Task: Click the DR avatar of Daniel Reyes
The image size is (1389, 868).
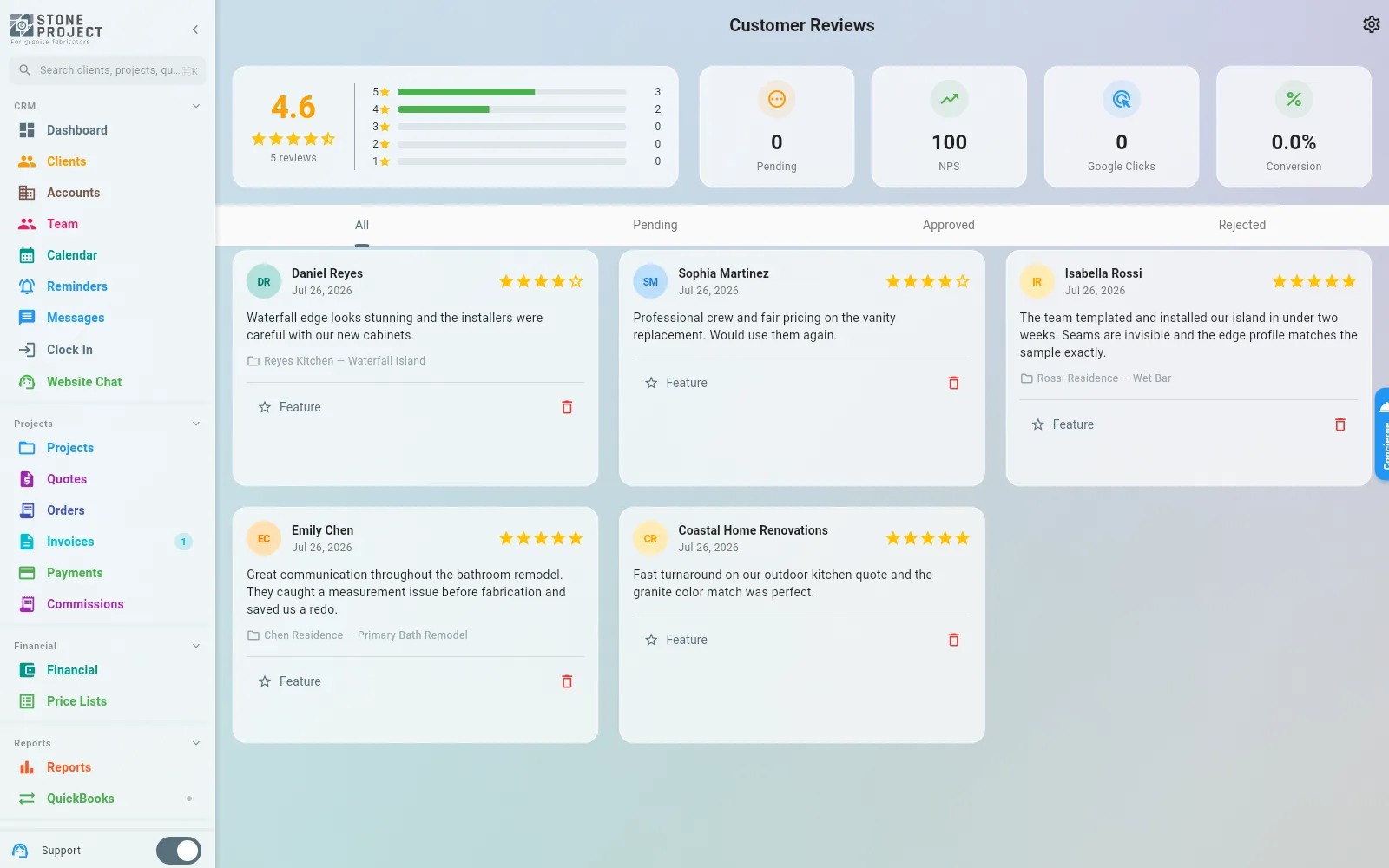Action: [x=264, y=282]
